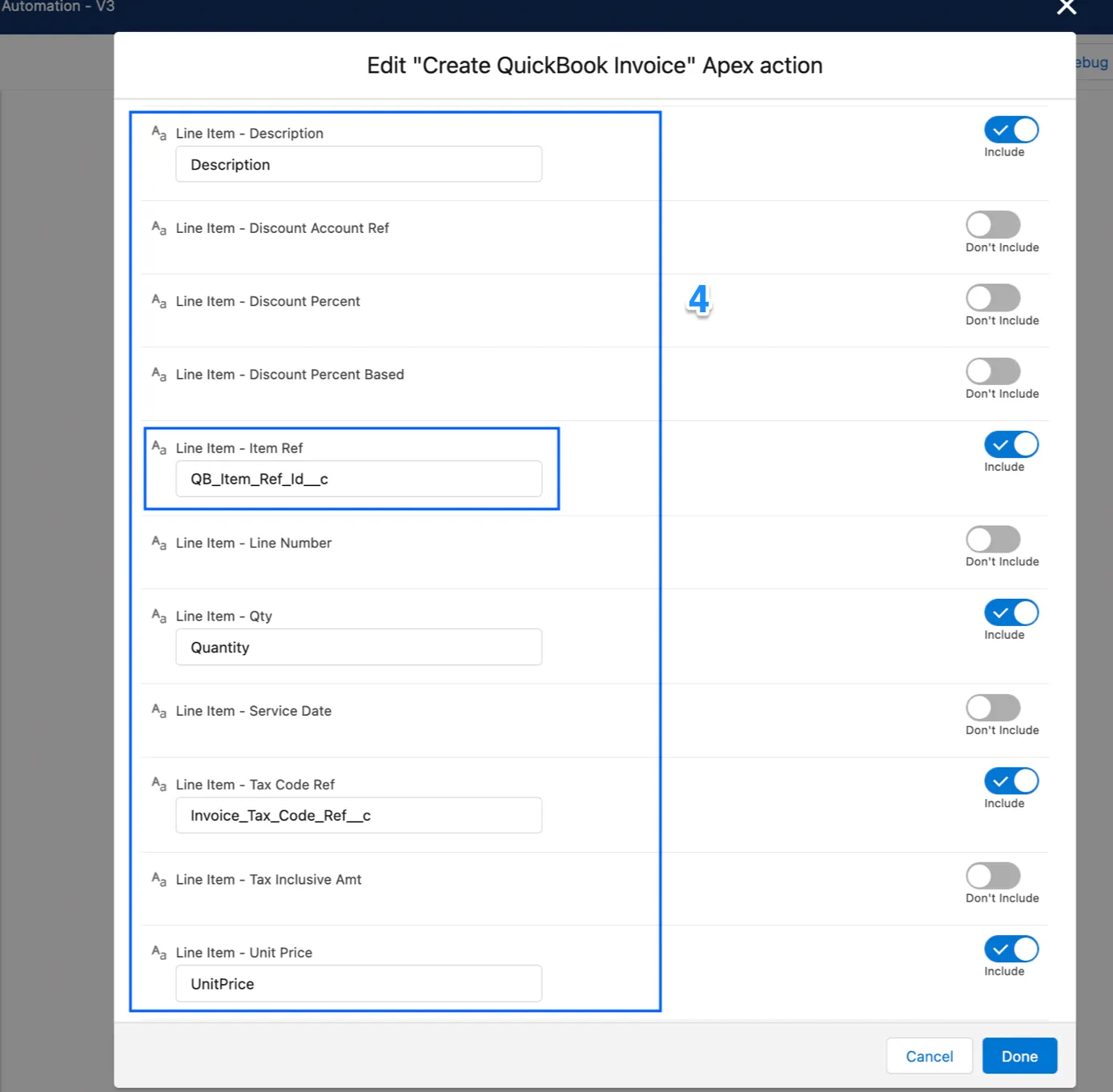Click the text type icon beside Line Item - Service Date

pyautogui.click(x=159, y=711)
